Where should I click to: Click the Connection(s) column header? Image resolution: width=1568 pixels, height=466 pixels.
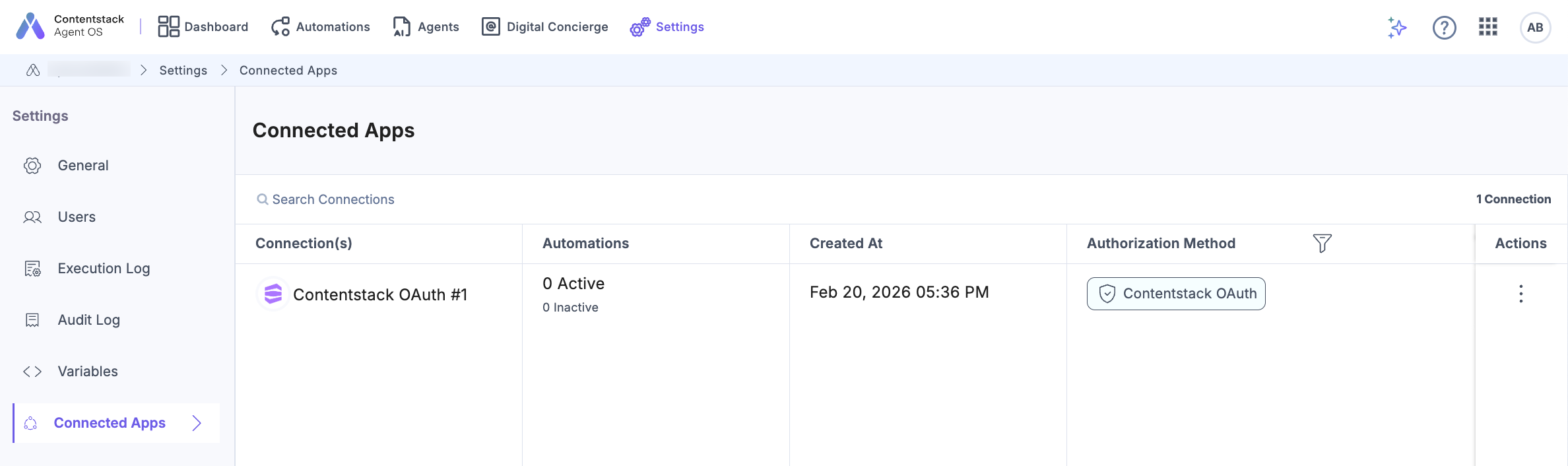[x=304, y=244]
